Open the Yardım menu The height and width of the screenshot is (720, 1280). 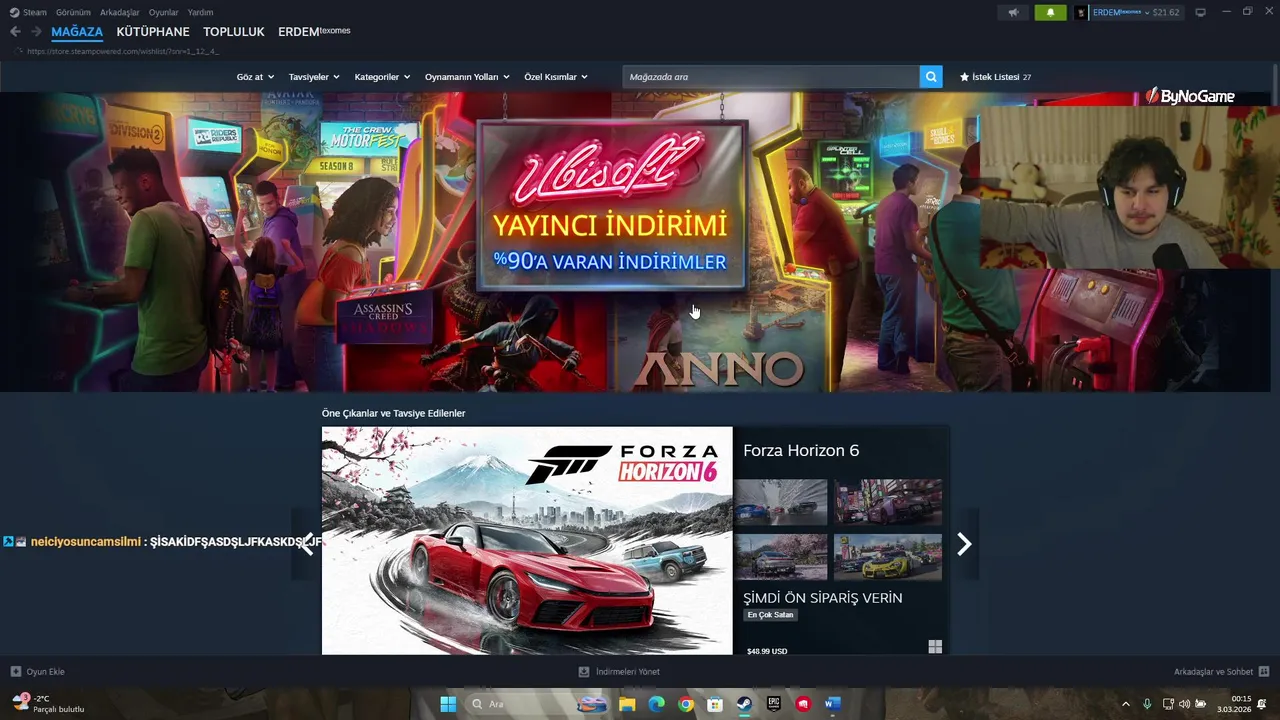click(x=200, y=12)
